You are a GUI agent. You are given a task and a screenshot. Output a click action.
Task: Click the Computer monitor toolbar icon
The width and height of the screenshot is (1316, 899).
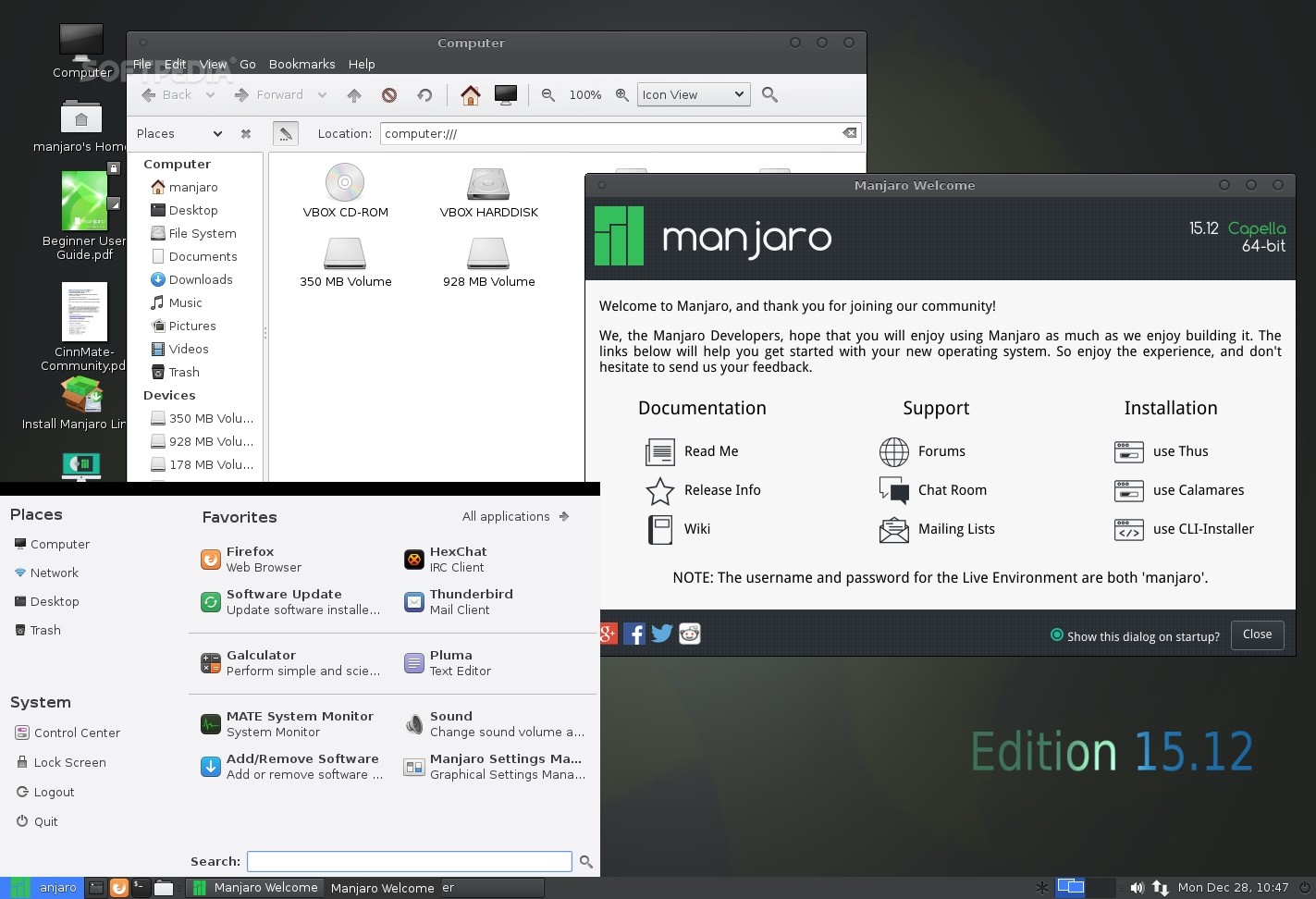[x=506, y=95]
